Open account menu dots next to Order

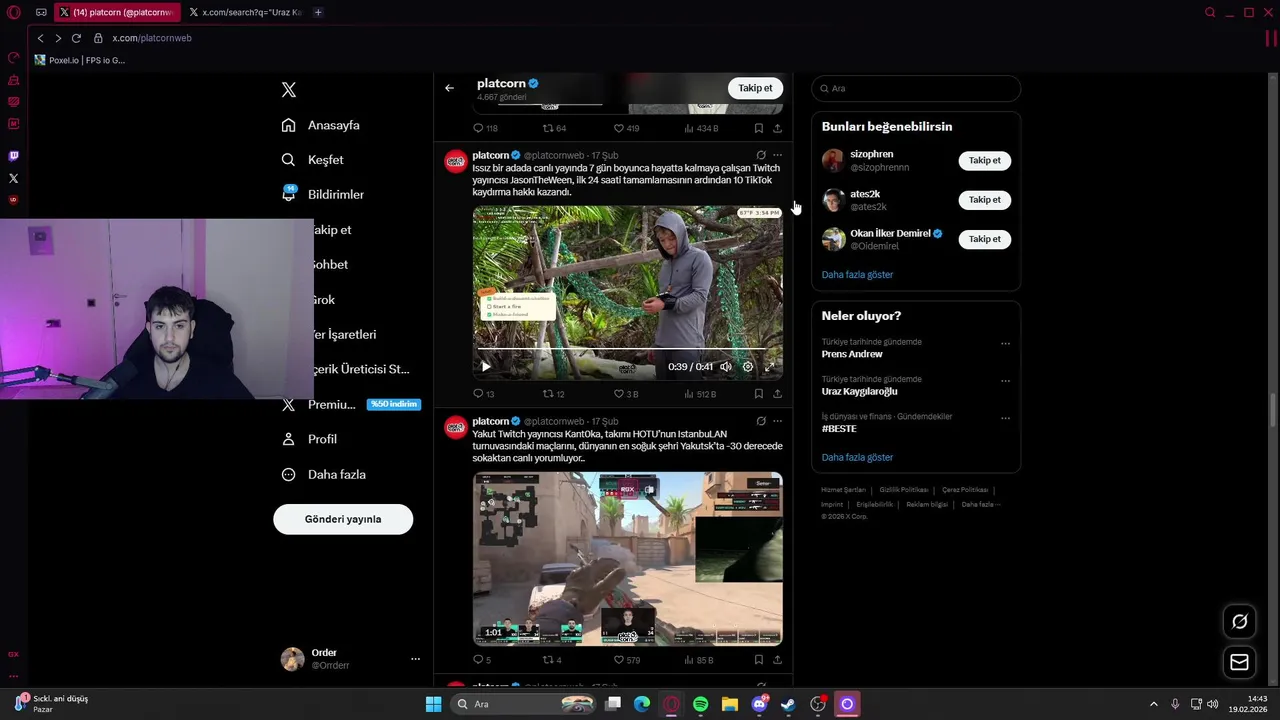[415, 659]
